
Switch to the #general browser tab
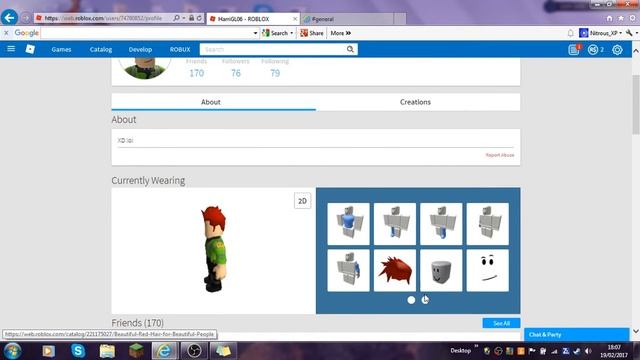click(x=347, y=19)
